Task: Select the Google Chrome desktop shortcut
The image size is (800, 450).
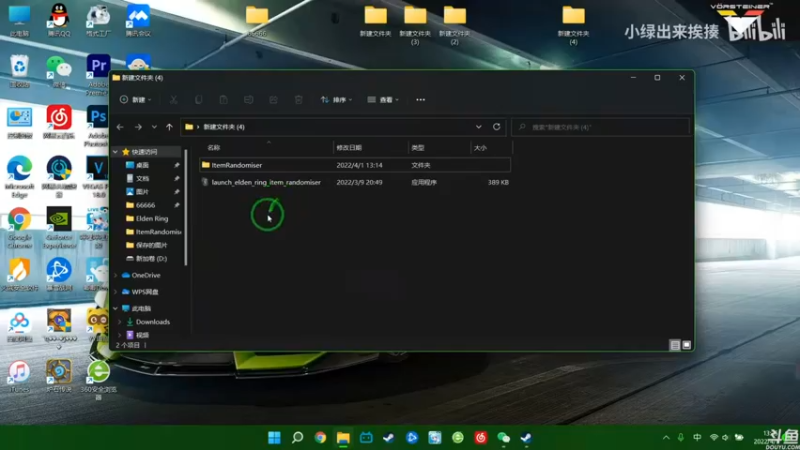Action: 19,228
